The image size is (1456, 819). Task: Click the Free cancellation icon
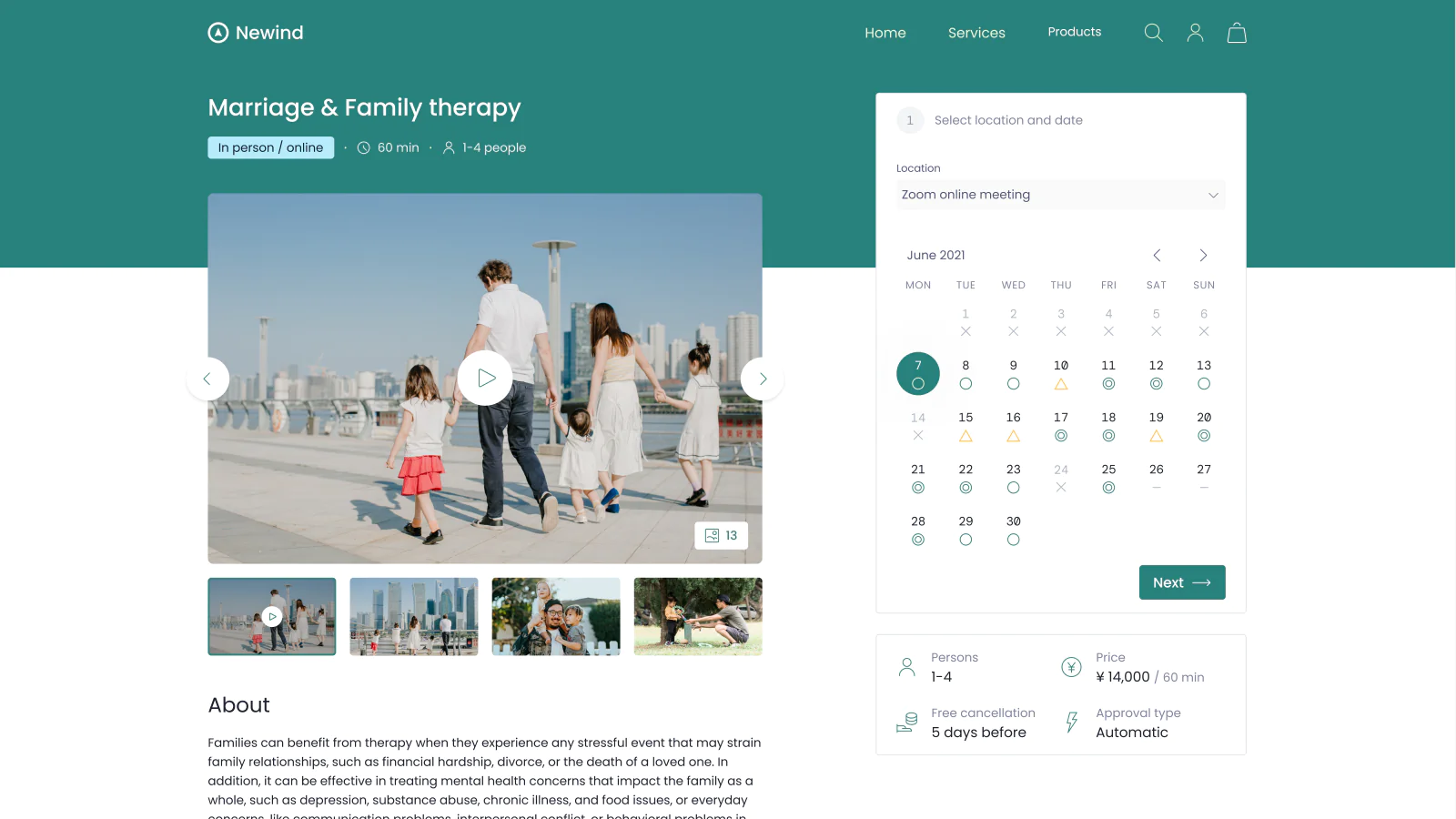906,723
